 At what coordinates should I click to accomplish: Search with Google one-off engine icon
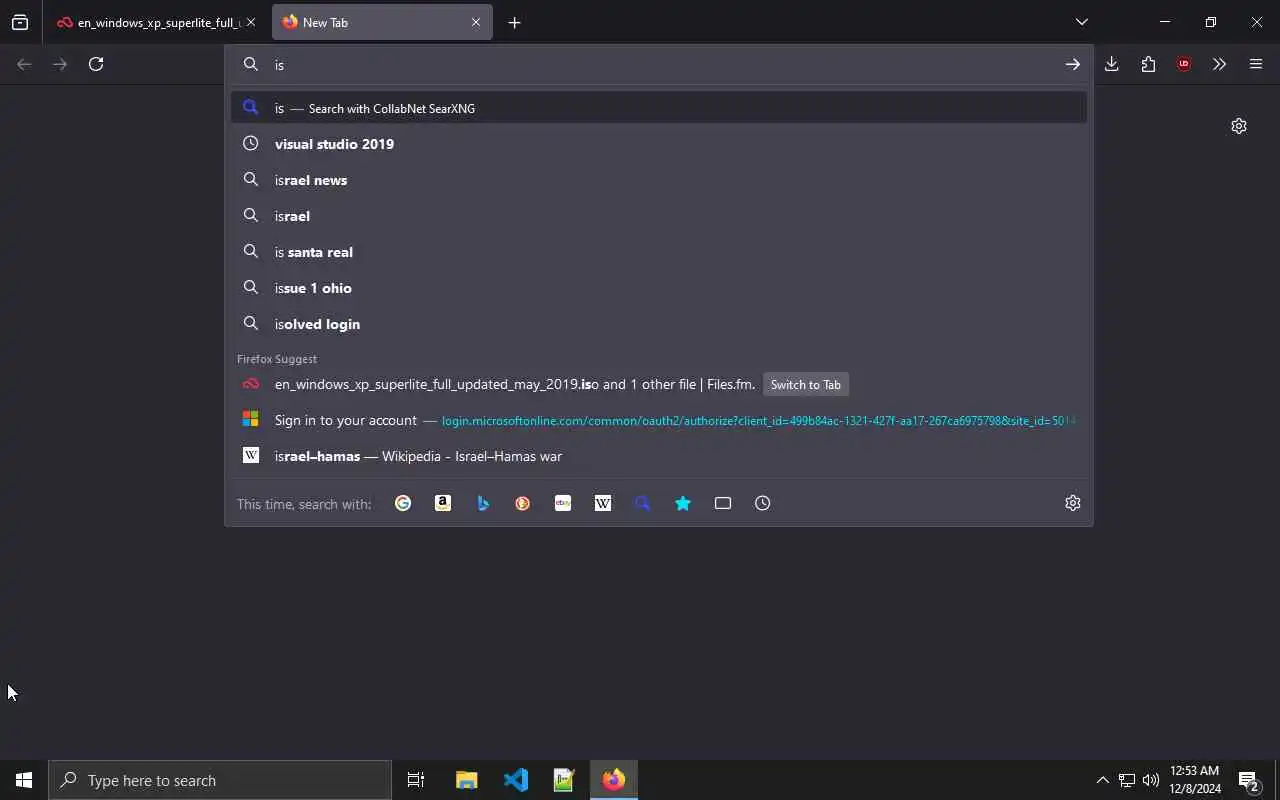(x=403, y=503)
